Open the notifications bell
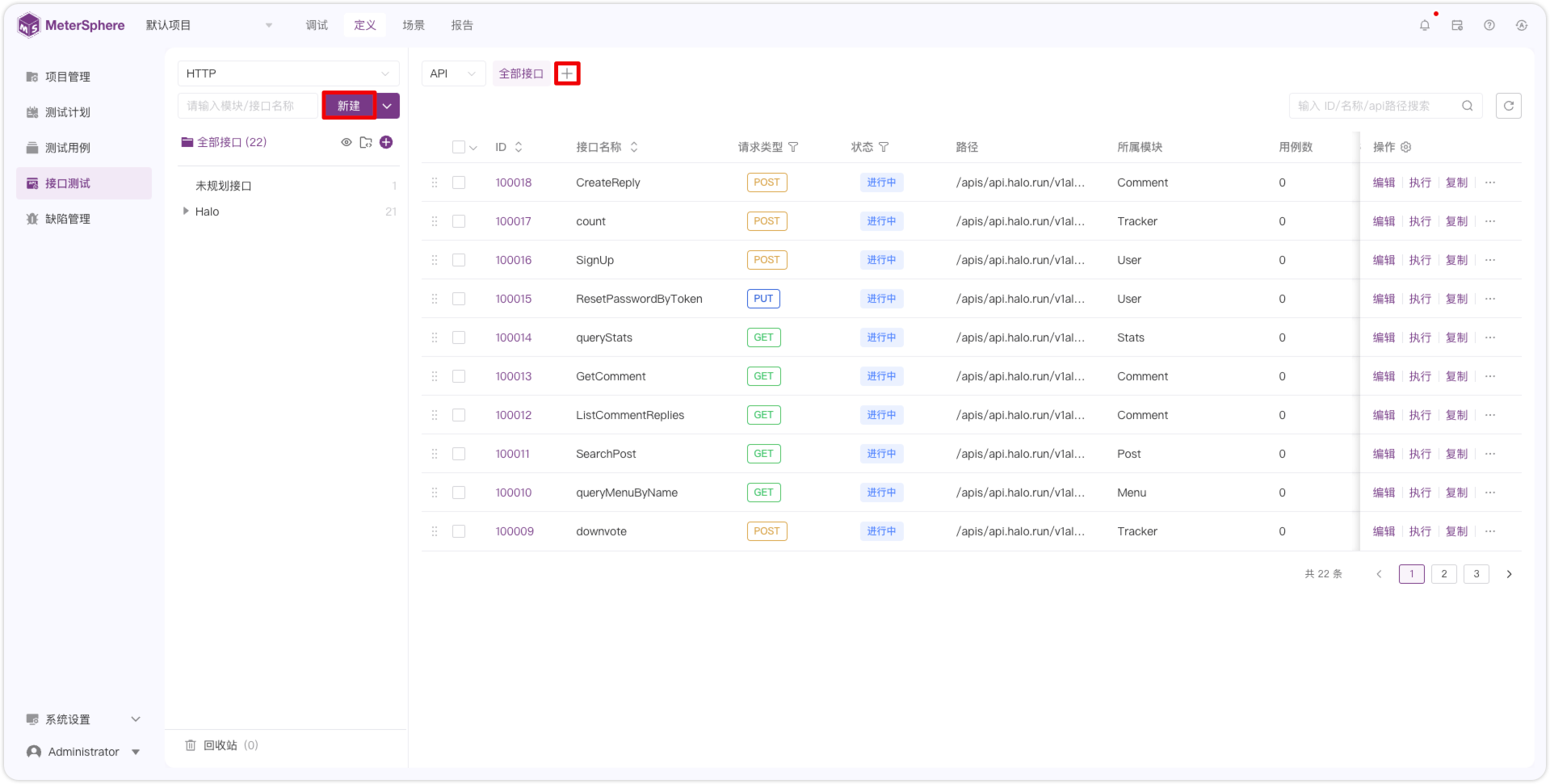The image size is (1550, 784). (x=1424, y=26)
